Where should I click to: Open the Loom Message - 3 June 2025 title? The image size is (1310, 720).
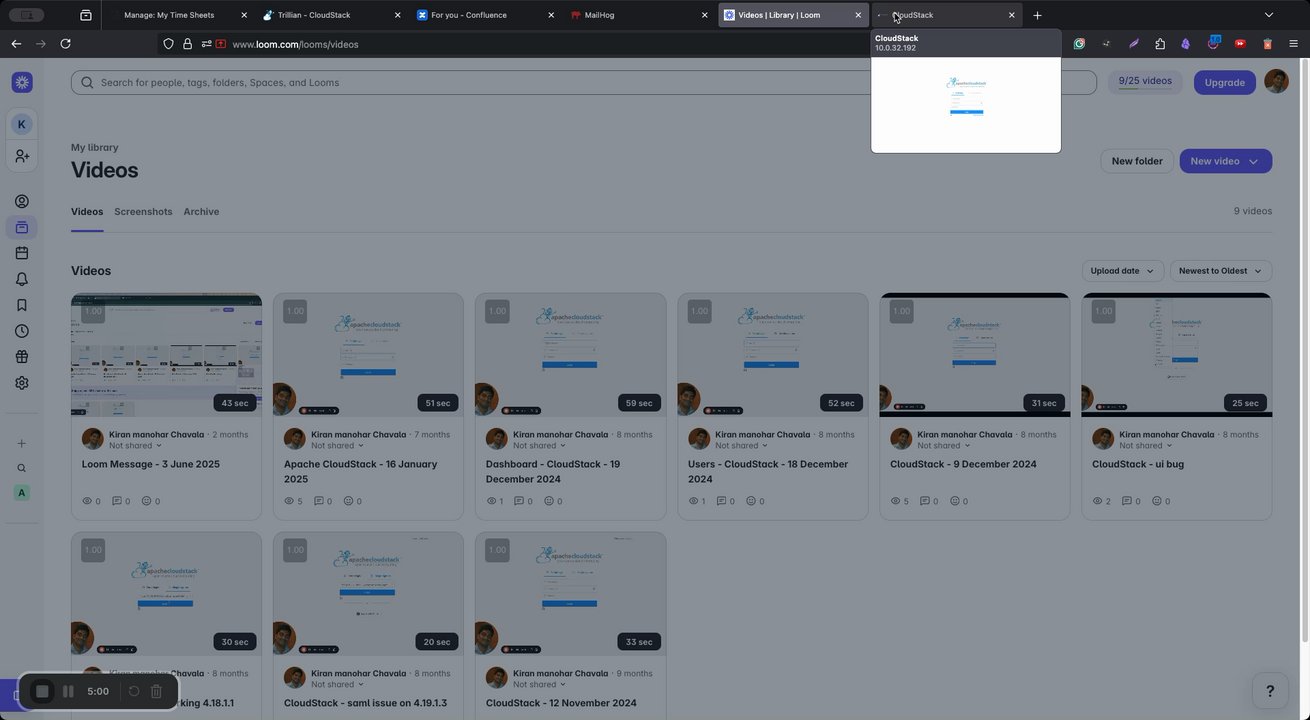click(151, 464)
